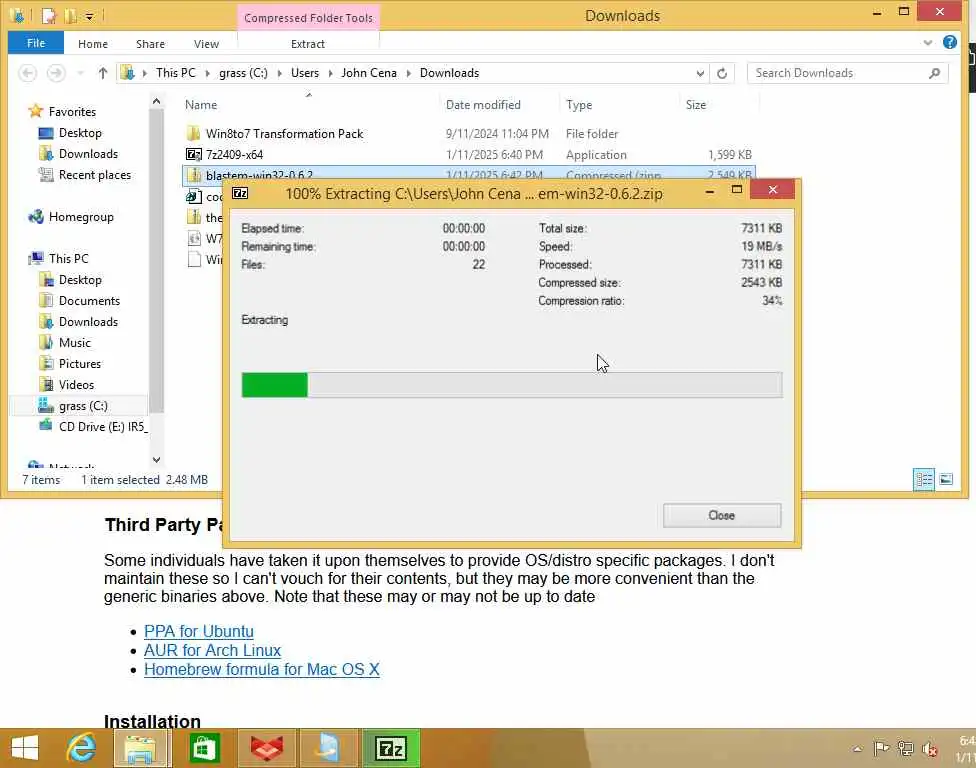The image size is (976, 768).
Task: Click 'John Cena' in the address breadcrumb
Action: [368, 73]
